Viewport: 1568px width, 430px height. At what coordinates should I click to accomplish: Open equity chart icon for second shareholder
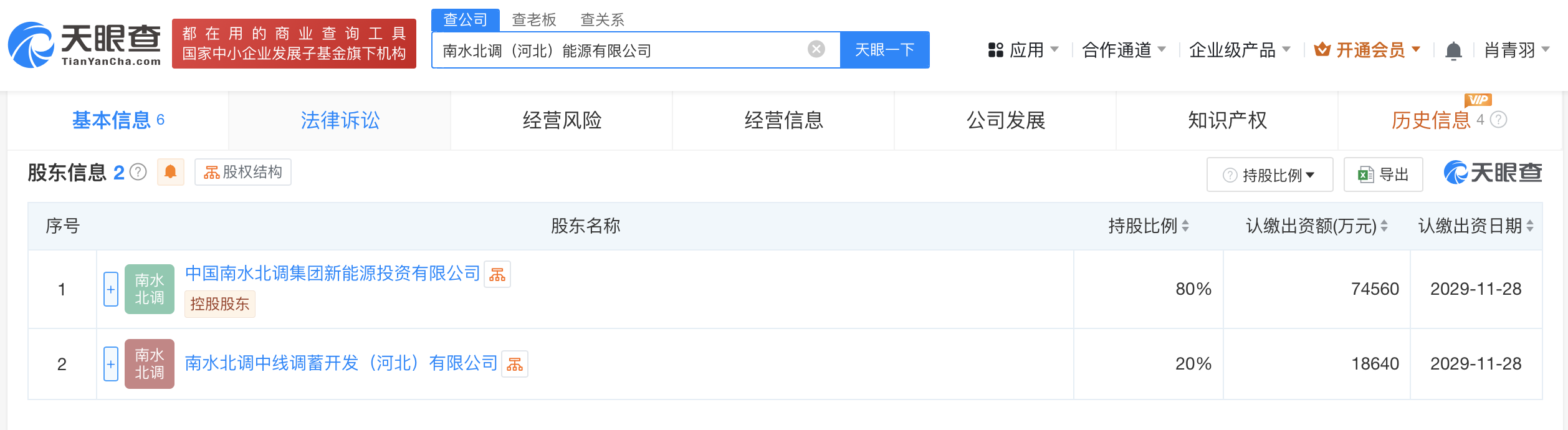tap(515, 365)
